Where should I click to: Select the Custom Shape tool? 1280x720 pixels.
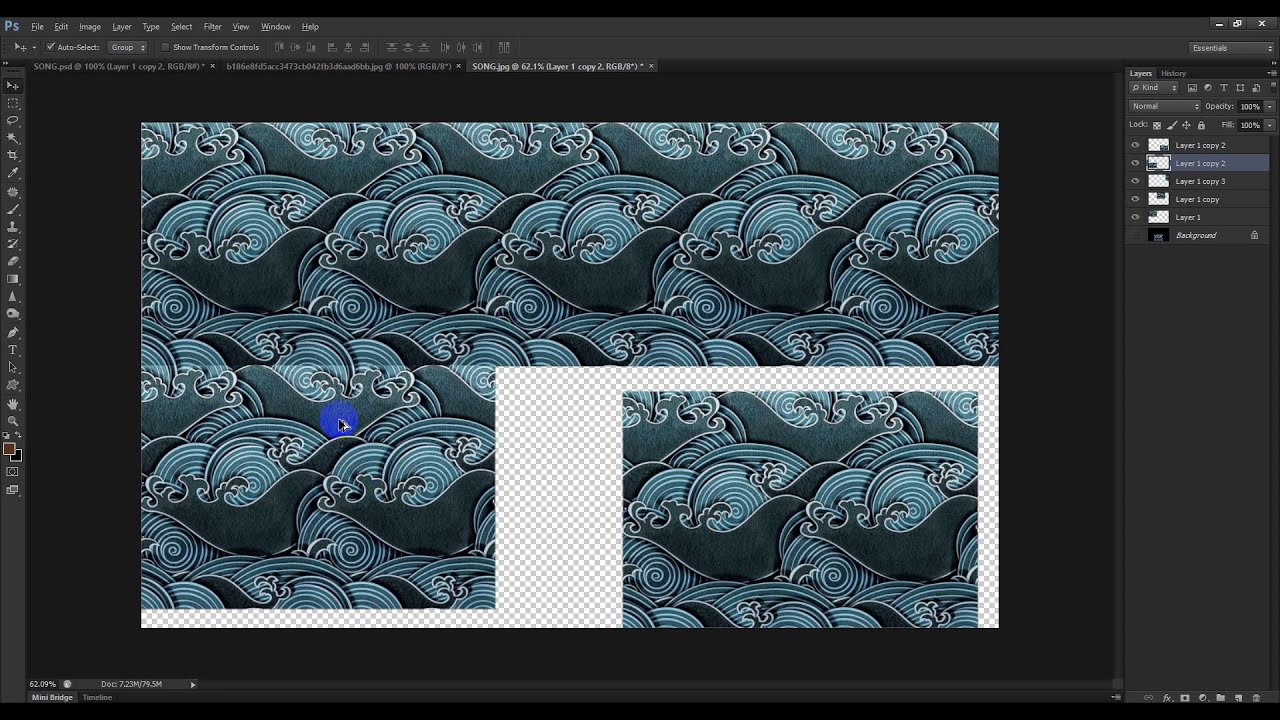click(x=13, y=385)
